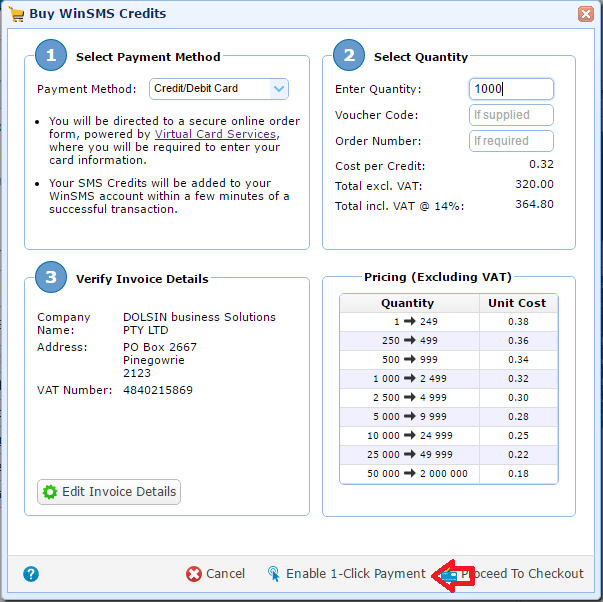Viewport: 603px width, 602px height.
Task: Click the Voucher Code input field
Action: point(511,115)
